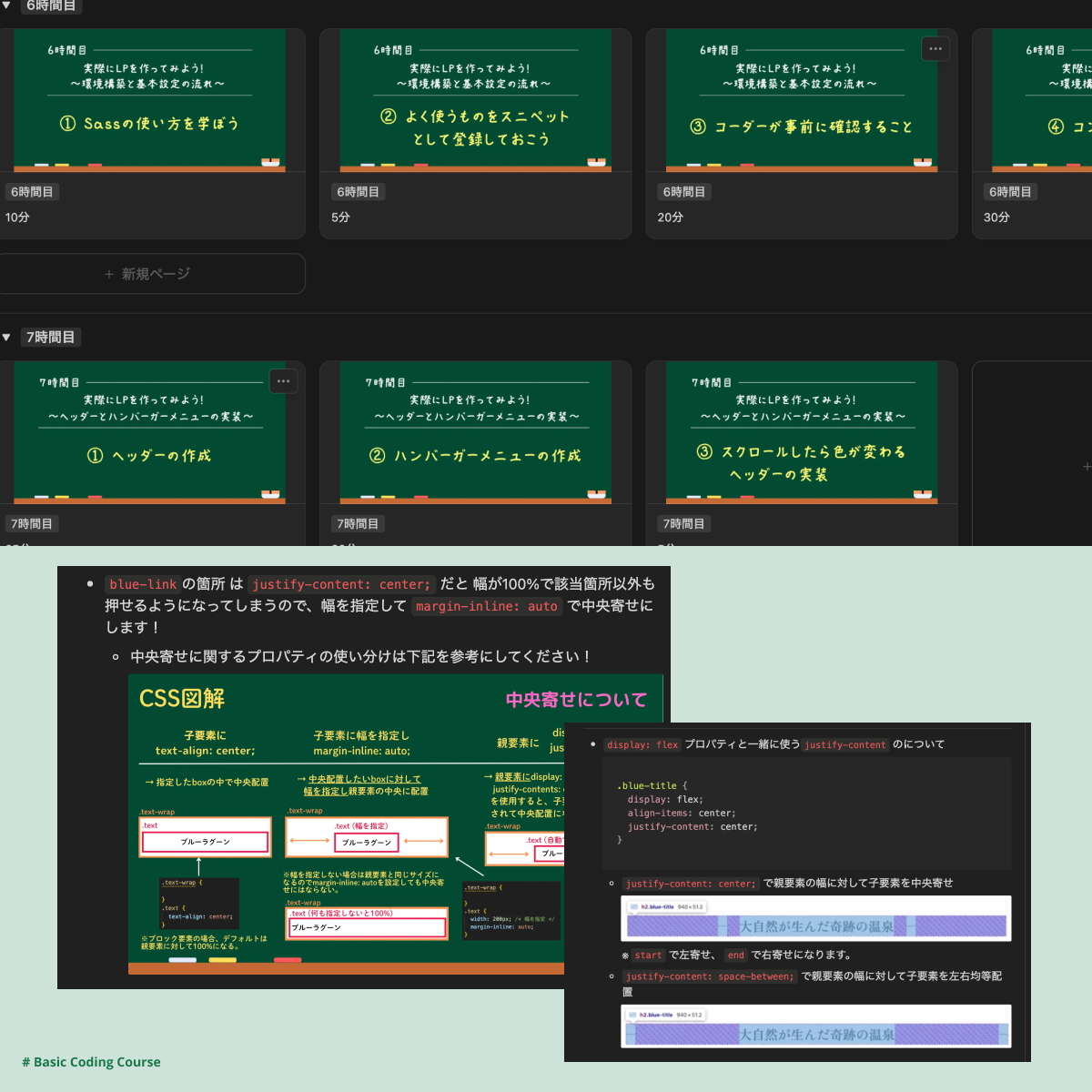
Task: Open the "Basic Coding Course" backlink
Action: tap(92, 1062)
